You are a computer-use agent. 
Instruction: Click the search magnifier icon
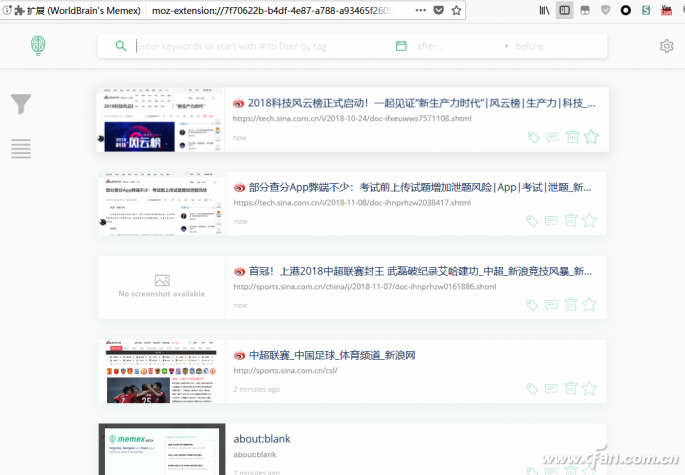[121, 46]
